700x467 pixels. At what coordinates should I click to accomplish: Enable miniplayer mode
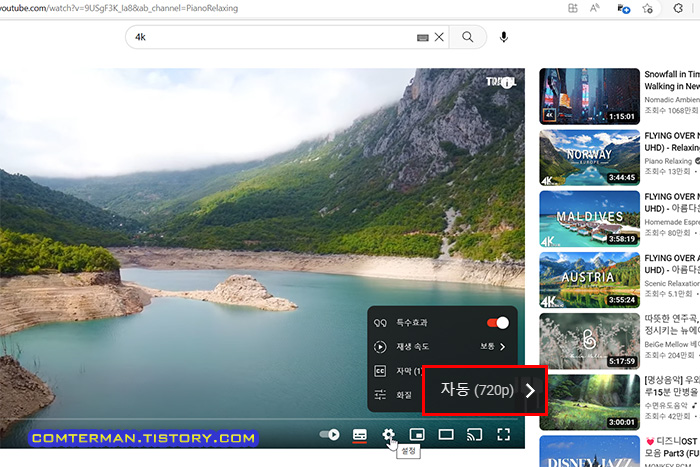417,434
